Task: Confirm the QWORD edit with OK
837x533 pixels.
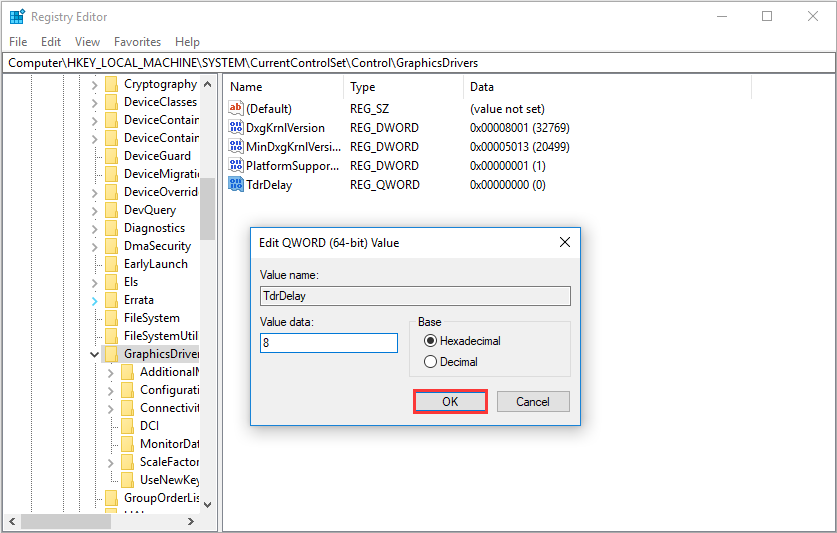Action: [450, 402]
